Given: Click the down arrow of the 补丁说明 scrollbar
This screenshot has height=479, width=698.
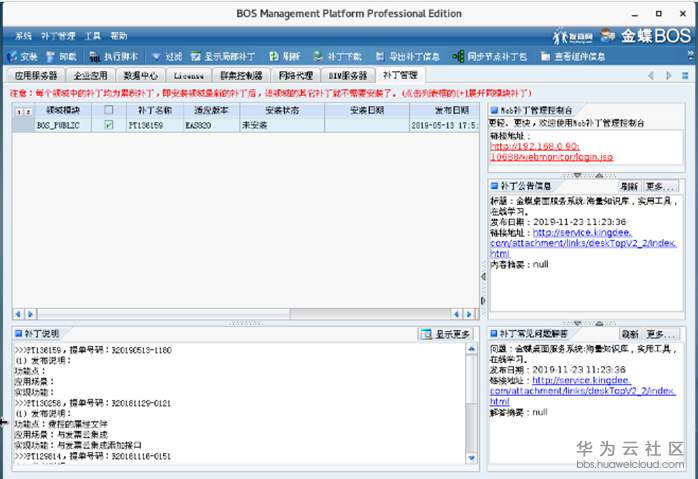Looking at the screenshot, I should tap(471, 457).
